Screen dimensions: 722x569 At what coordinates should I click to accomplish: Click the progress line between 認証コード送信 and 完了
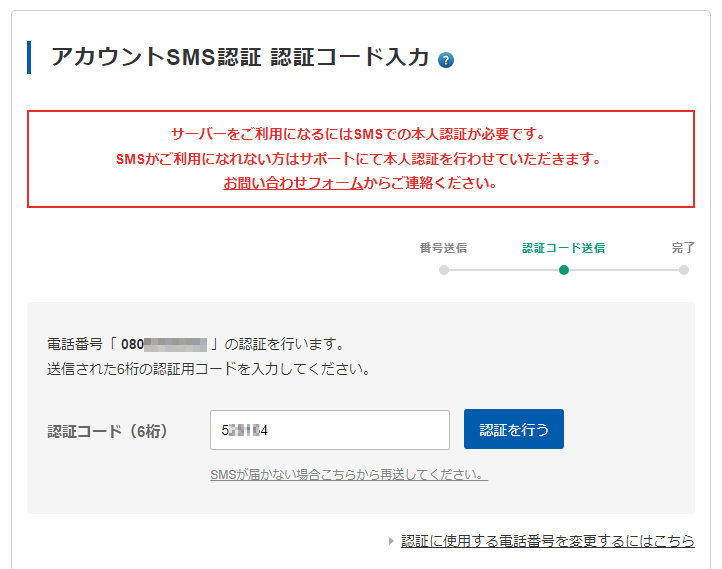click(624, 270)
